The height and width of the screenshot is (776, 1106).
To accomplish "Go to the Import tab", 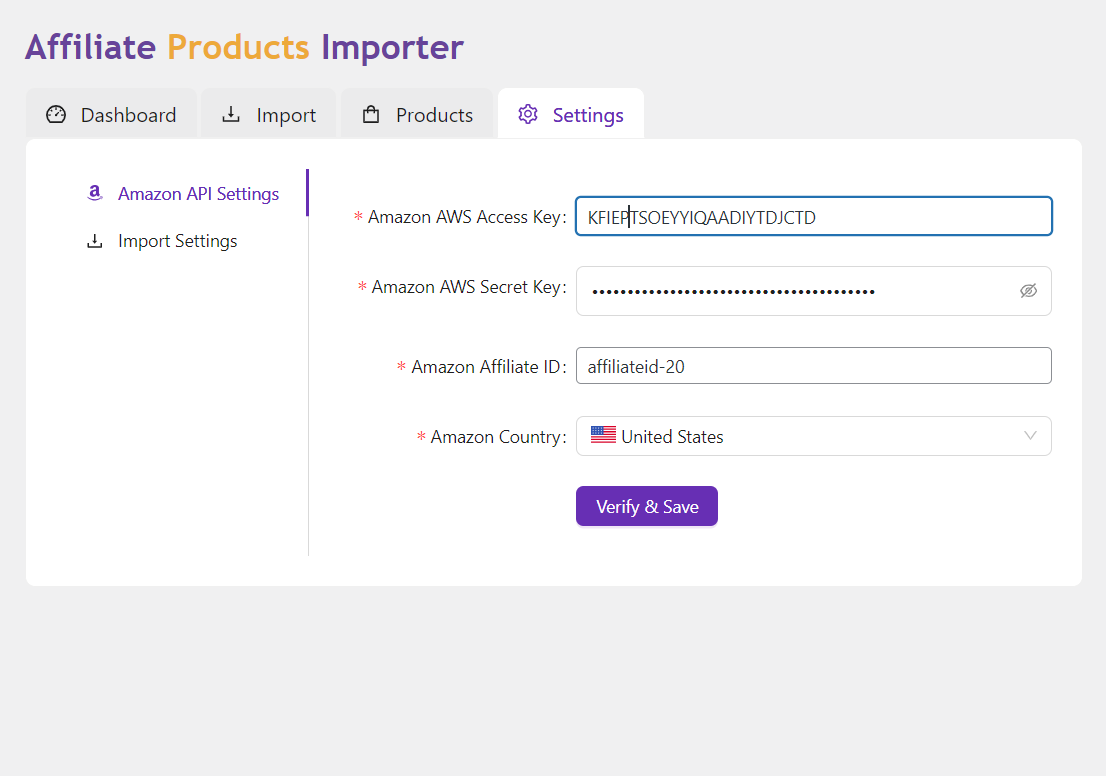I will pos(270,115).
